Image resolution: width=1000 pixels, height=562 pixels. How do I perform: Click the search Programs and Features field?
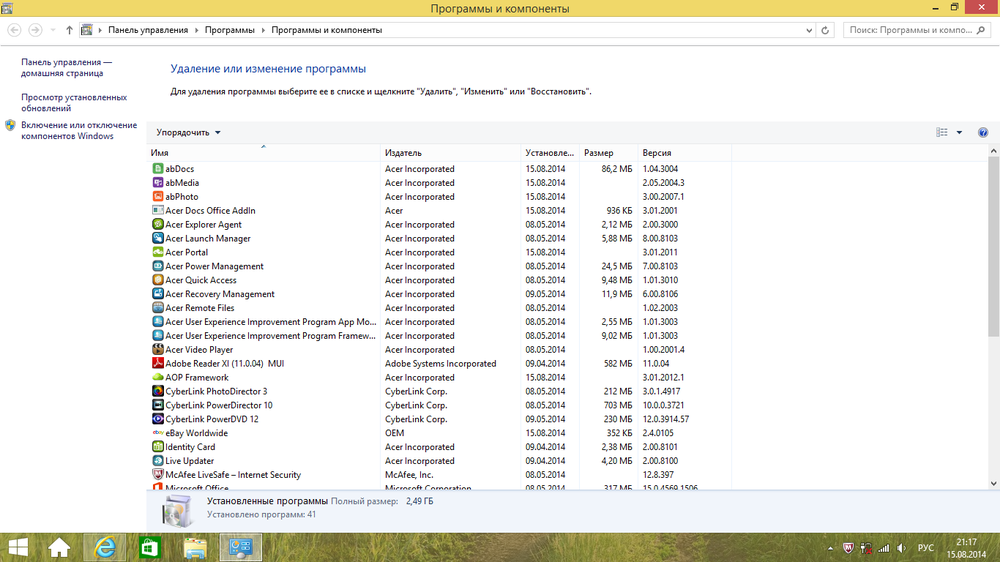[916, 30]
